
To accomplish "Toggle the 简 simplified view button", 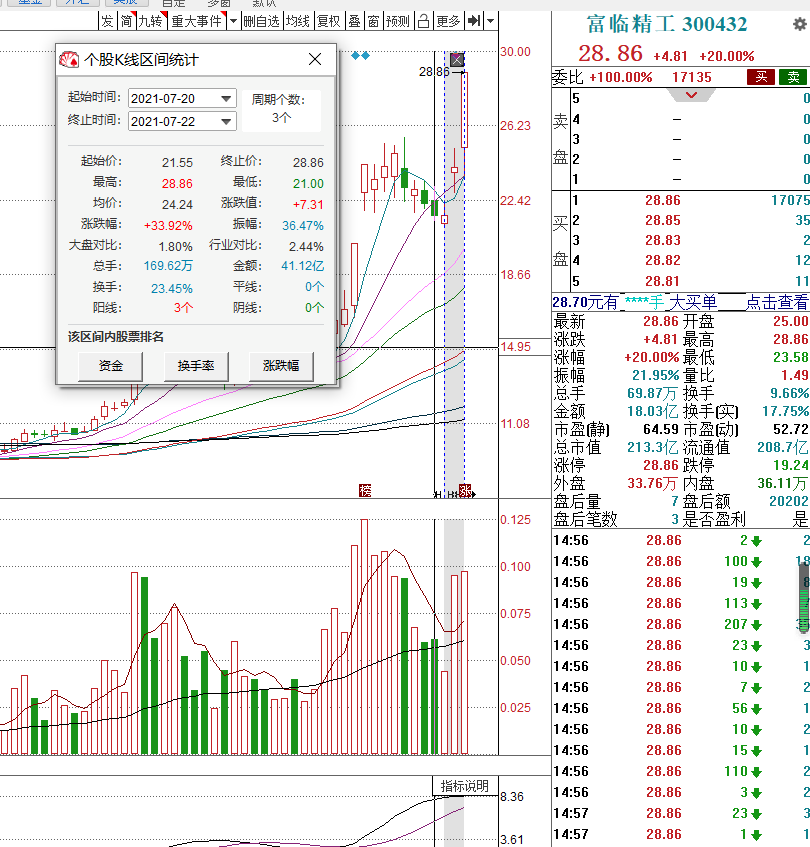I will pos(126,21).
